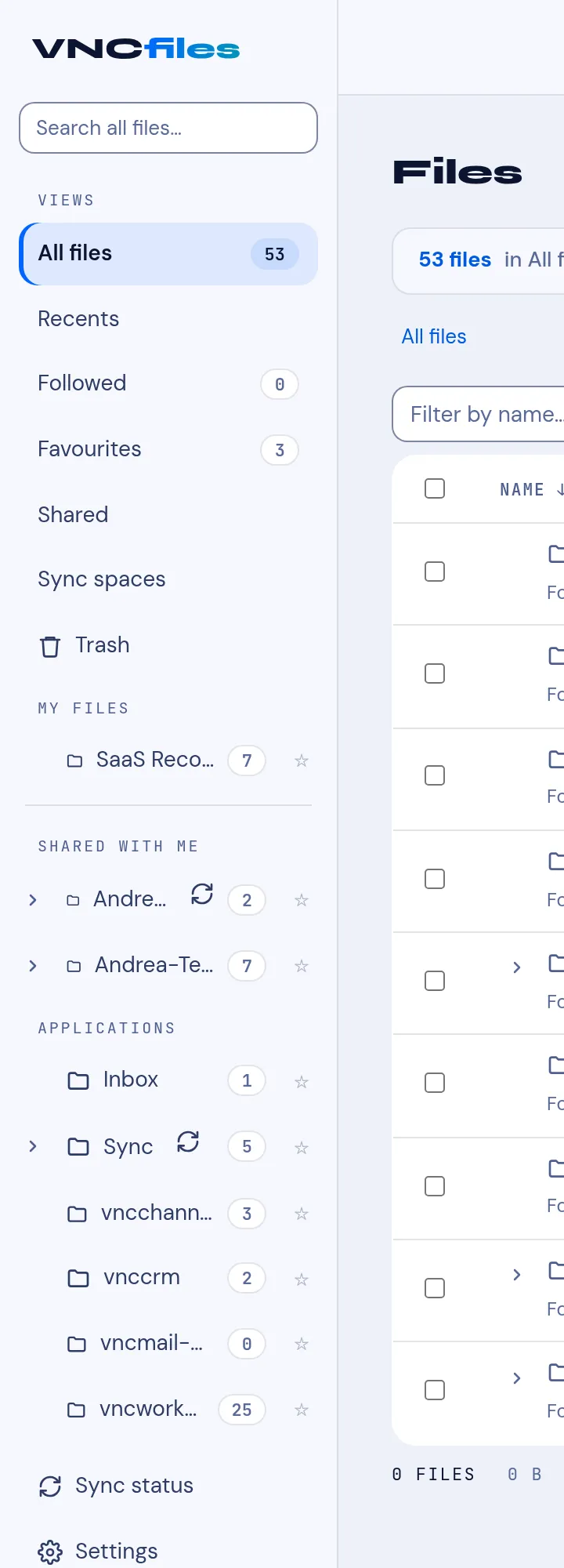Expand the Andre… shared folder

(33, 900)
